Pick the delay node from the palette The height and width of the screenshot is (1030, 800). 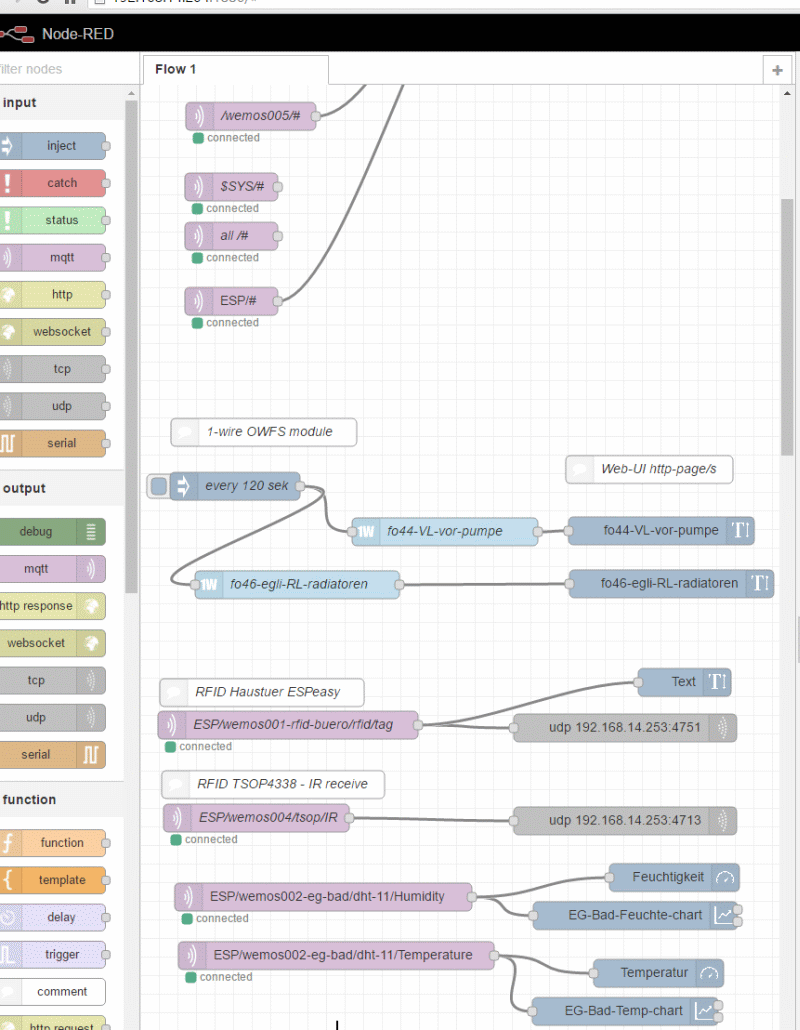coord(53,918)
